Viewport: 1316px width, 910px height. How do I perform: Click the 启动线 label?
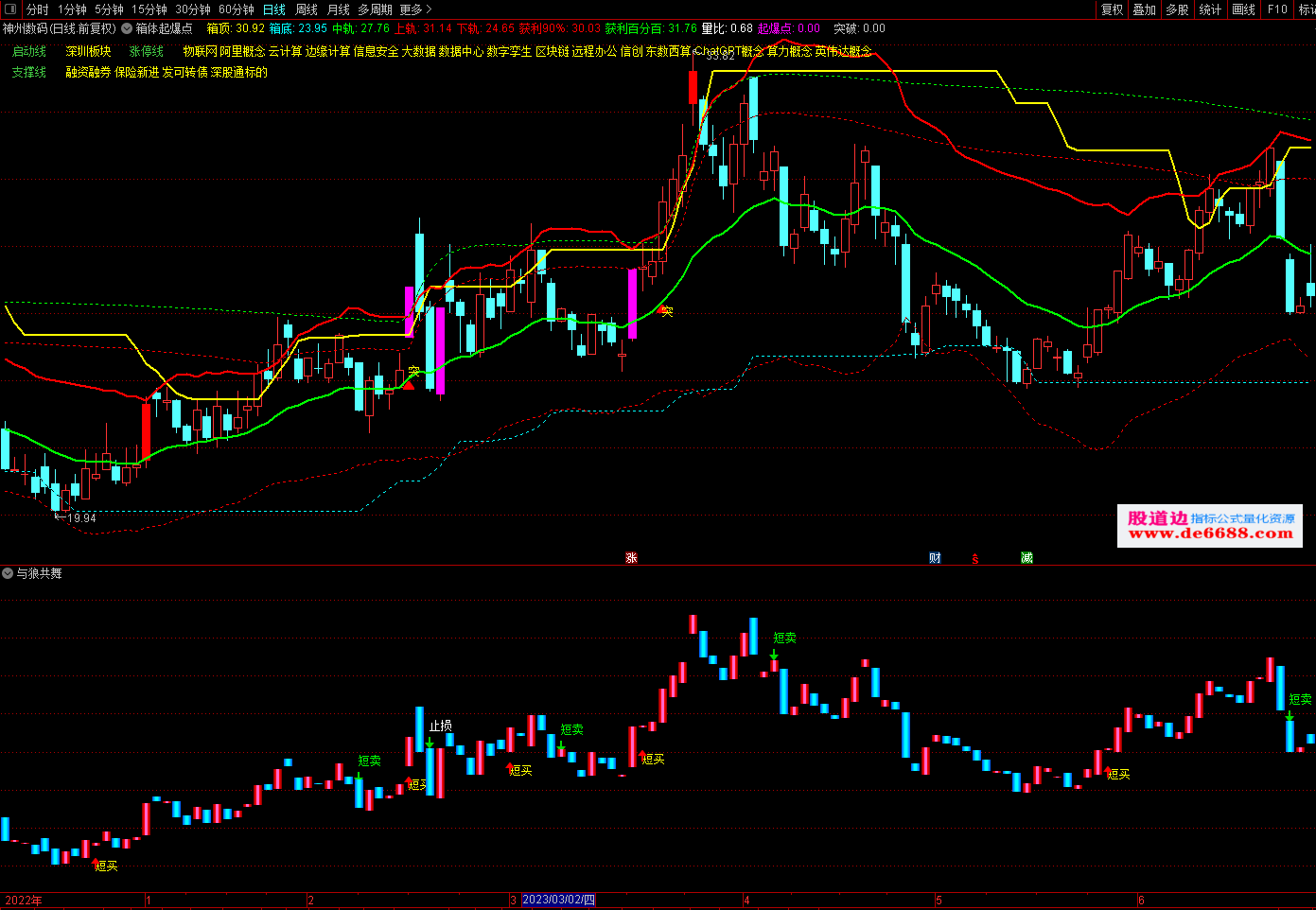pos(29,51)
